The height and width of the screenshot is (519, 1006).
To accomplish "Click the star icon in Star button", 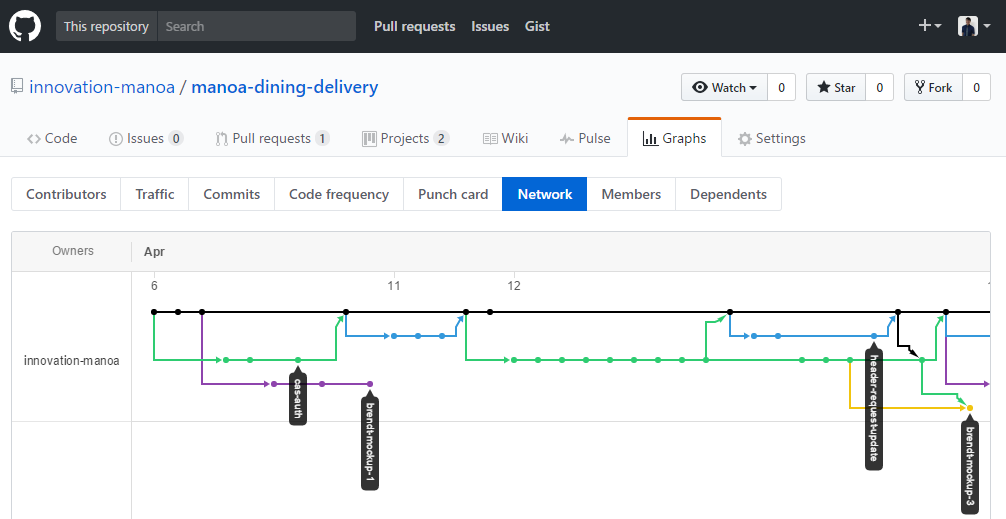I will [824, 87].
